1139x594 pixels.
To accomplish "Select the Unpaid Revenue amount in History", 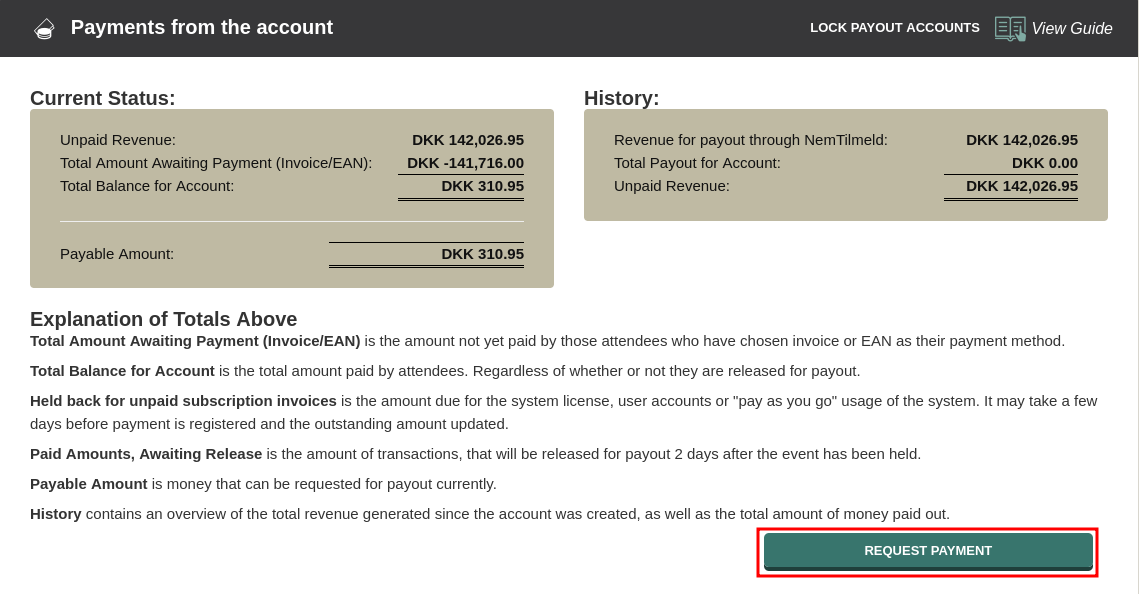I will (x=1022, y=186).
